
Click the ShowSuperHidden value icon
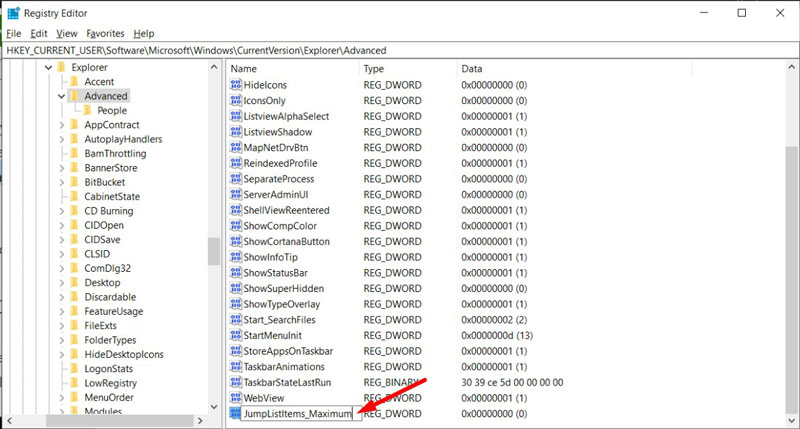point(235,288)
